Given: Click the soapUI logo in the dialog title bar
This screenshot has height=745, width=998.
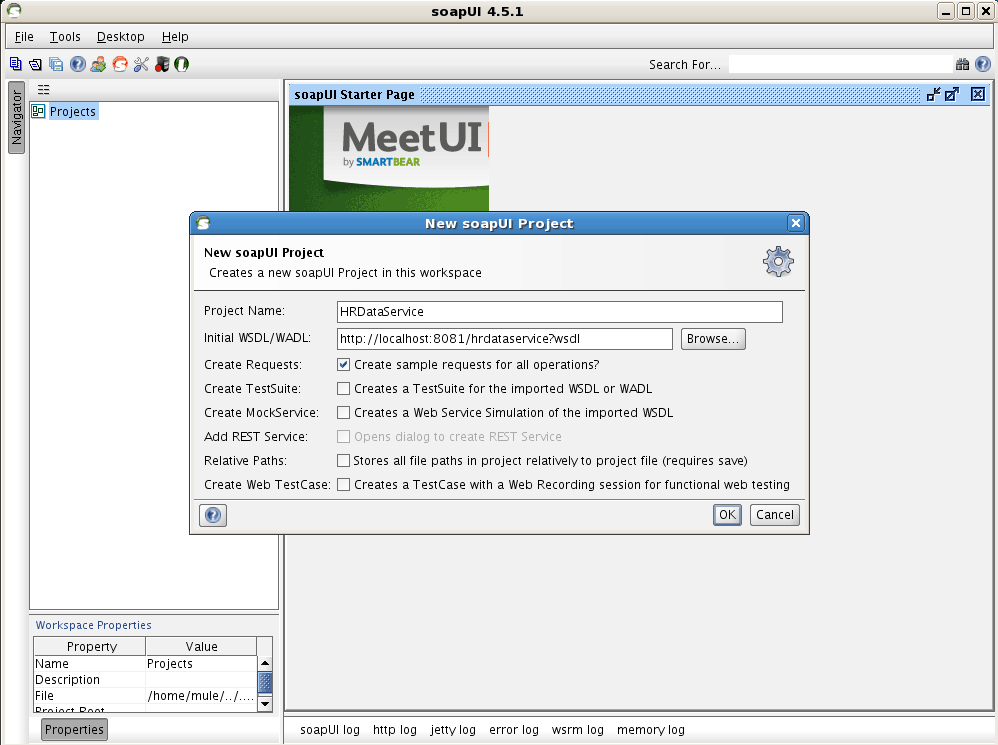Looking at the screenshot, I should 204,223.
